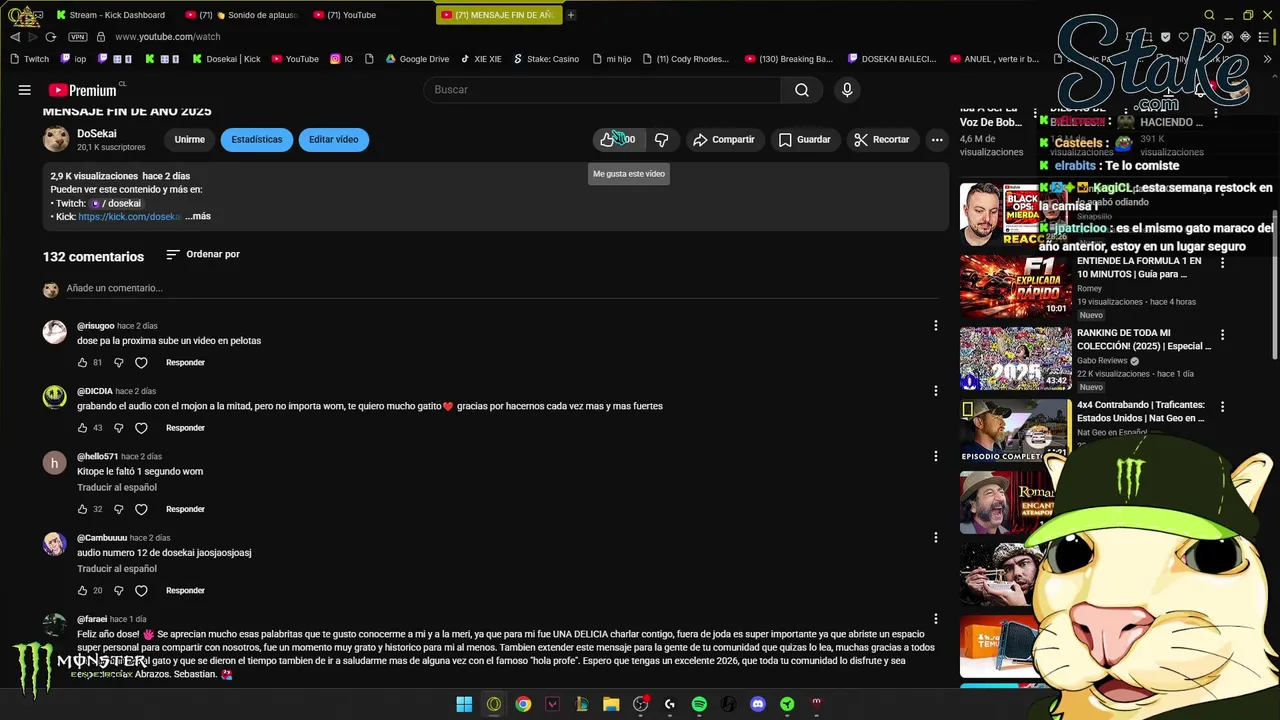Open options menu on @hello571's comment
Screen dimensions: 1280x720
pyautogui.click(x=936, y=456)
